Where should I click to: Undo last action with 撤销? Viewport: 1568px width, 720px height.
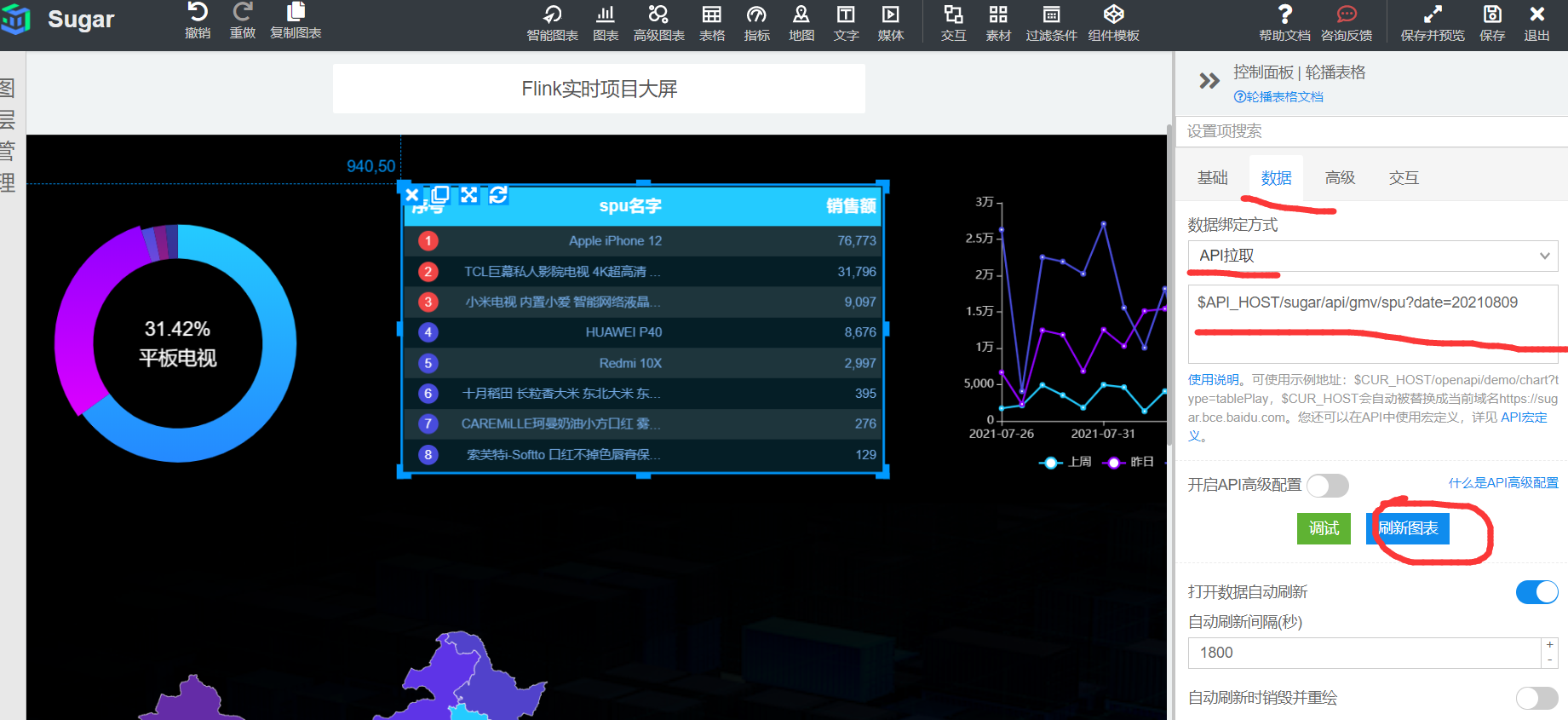(x=198, y=20)
